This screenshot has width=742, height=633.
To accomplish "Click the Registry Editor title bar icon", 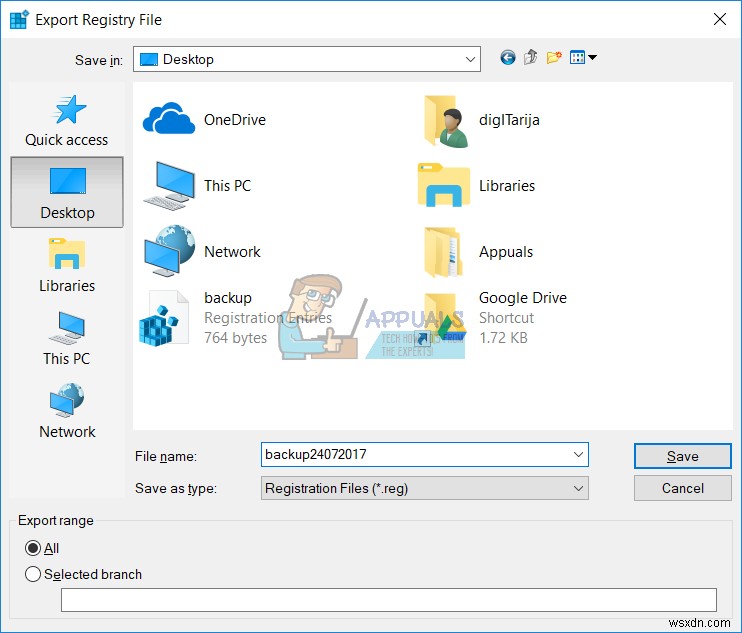I will [19, 19].
